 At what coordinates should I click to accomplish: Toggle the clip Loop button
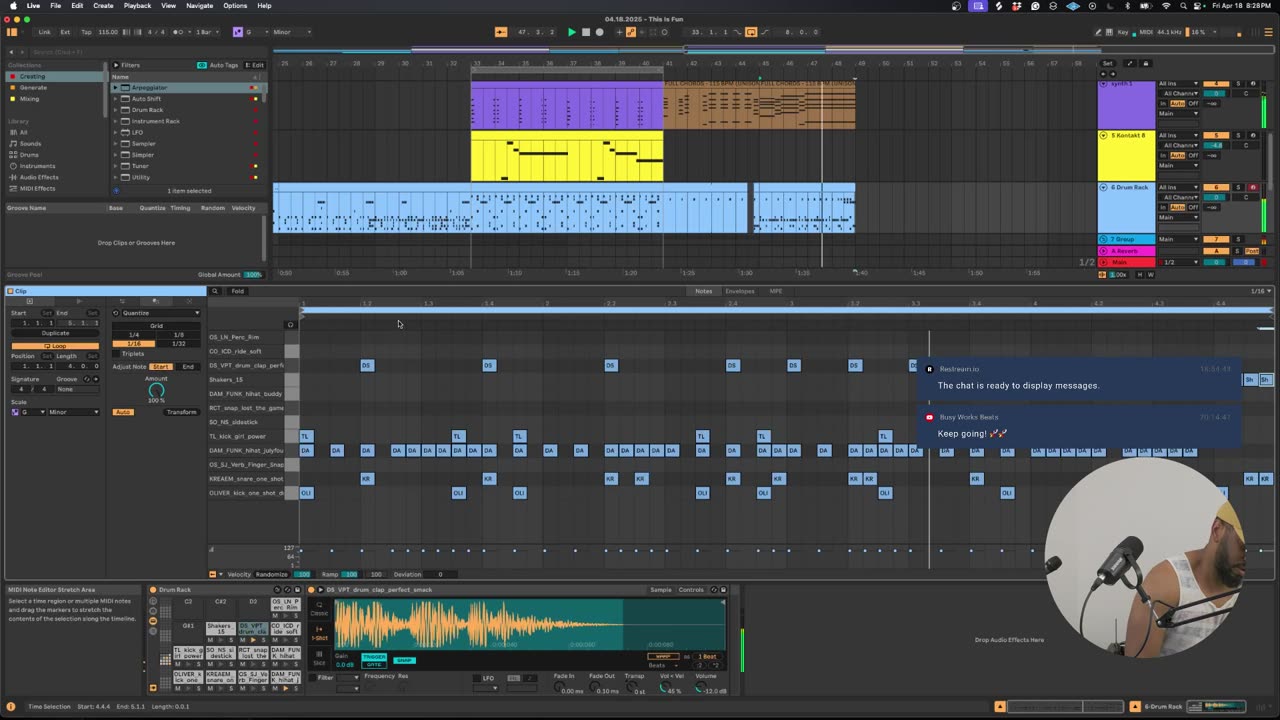pyautogui.click(x=55, y=346)
